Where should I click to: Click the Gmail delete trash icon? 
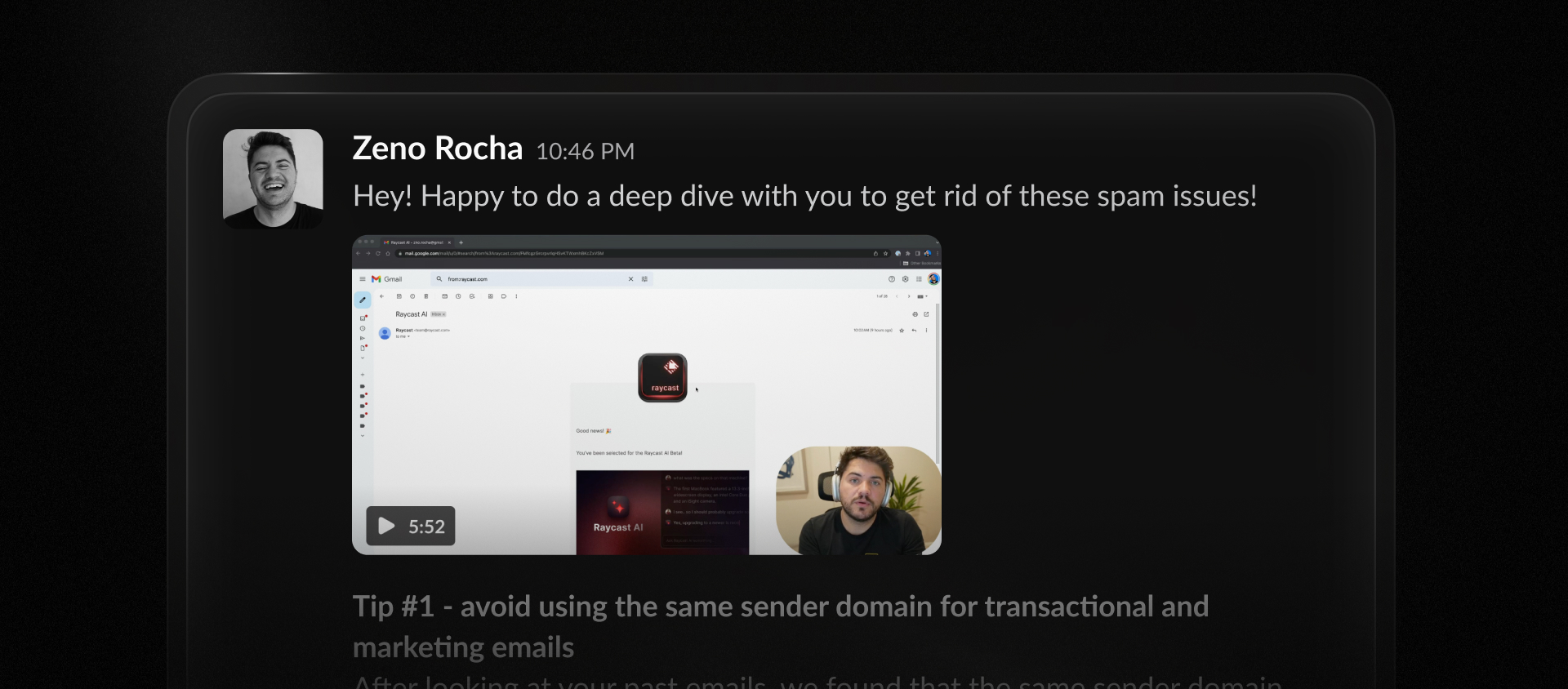(426, 296)
